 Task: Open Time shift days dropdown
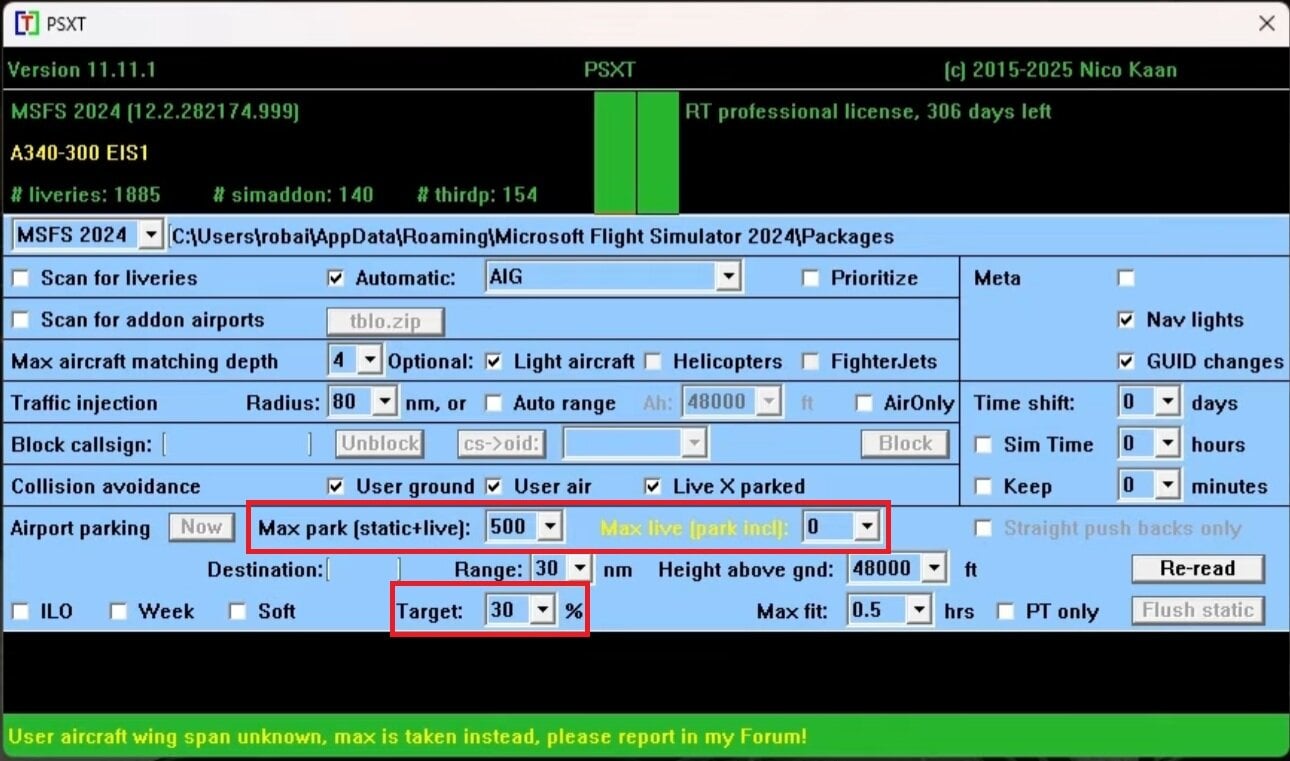tap(1168, 403)
